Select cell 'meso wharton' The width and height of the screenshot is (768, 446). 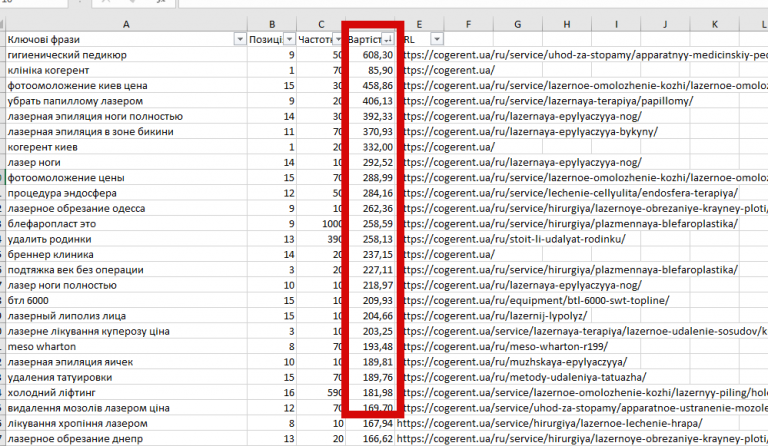[x=126, y=346]
